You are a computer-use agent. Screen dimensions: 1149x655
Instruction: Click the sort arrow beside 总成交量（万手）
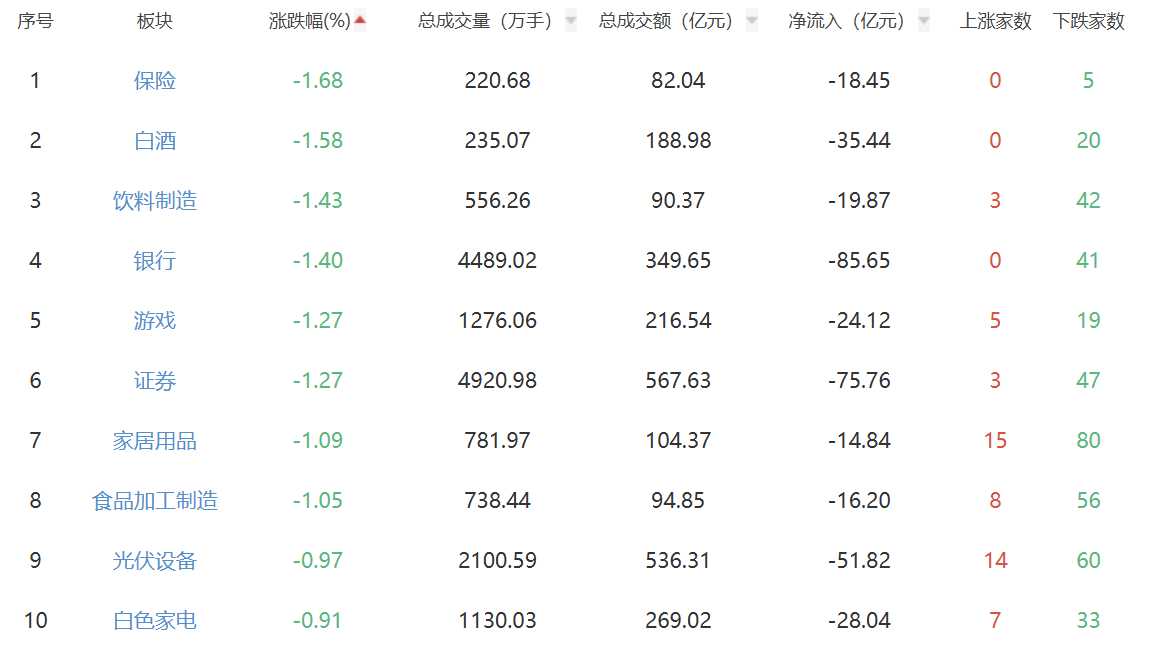coord(570,21)
